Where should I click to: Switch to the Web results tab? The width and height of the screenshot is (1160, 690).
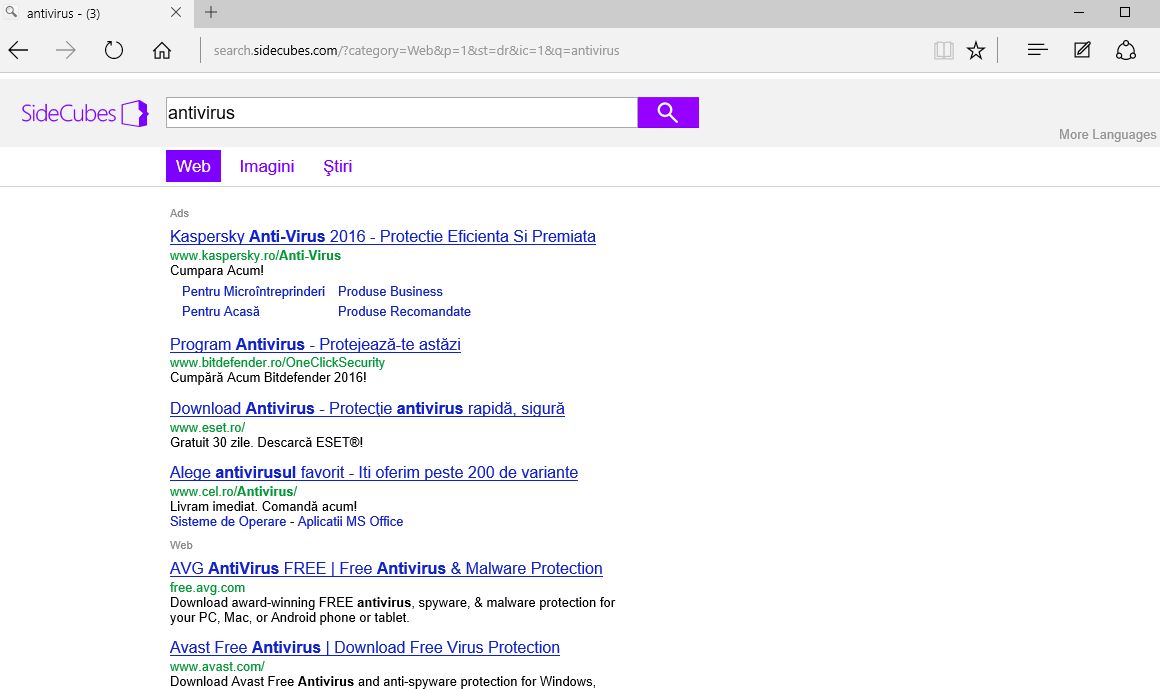(193, 166)
